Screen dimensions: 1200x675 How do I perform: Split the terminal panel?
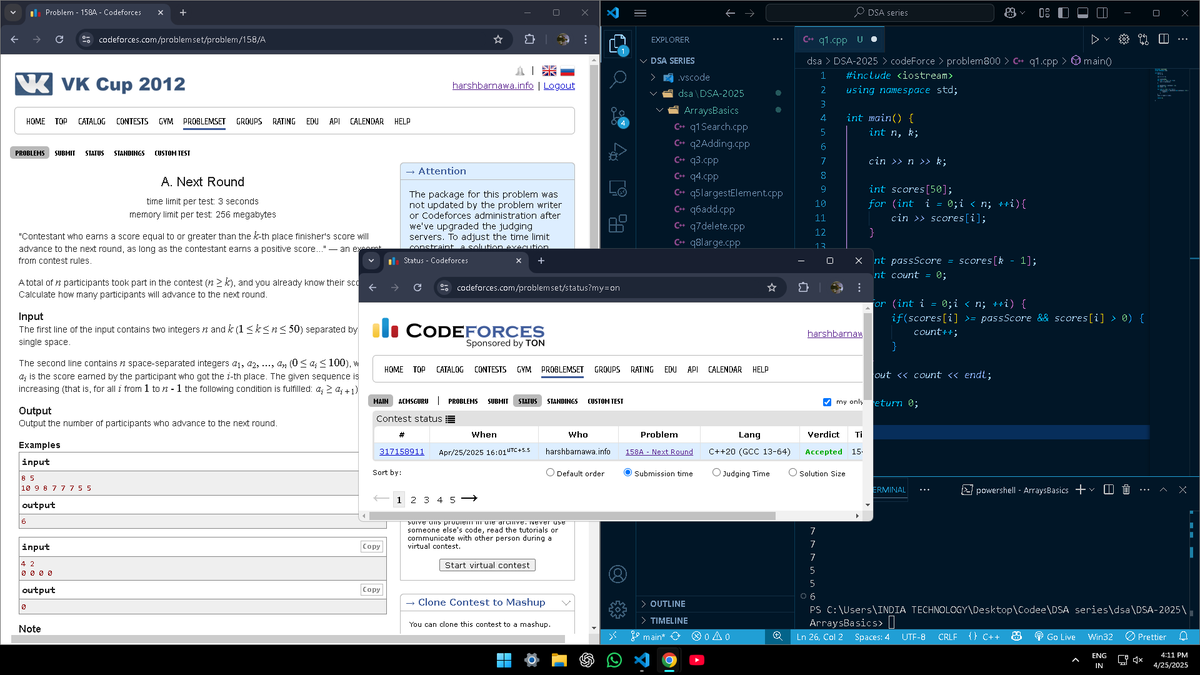tap(1109, 490)
